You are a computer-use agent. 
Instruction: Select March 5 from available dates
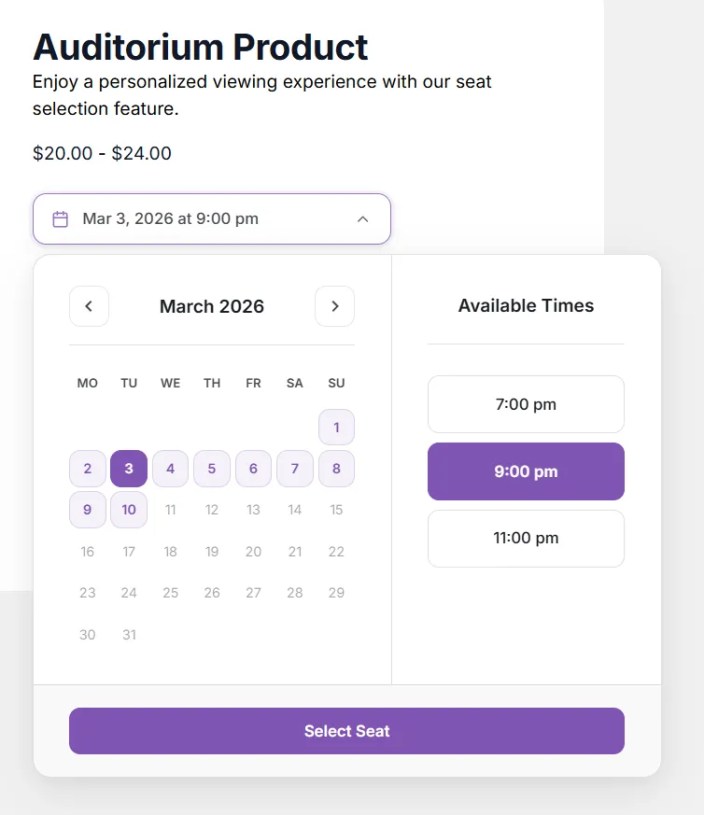pyautogui.click(x=211, y=468)
